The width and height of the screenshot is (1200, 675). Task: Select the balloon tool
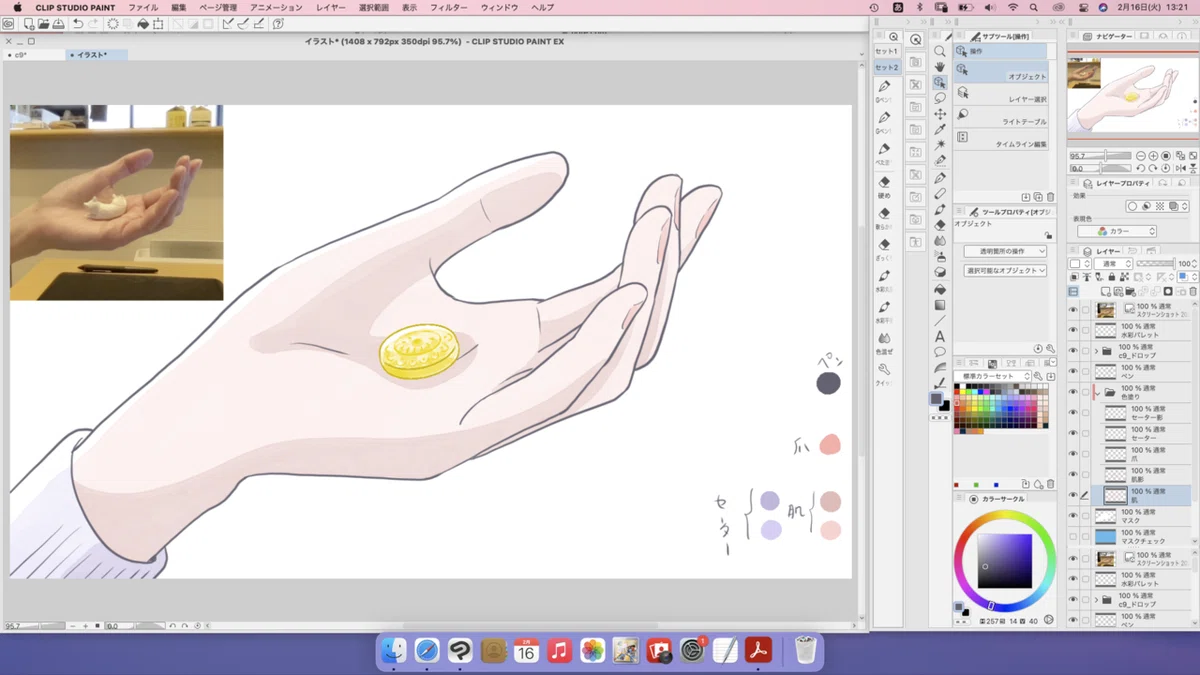point(940,352)
